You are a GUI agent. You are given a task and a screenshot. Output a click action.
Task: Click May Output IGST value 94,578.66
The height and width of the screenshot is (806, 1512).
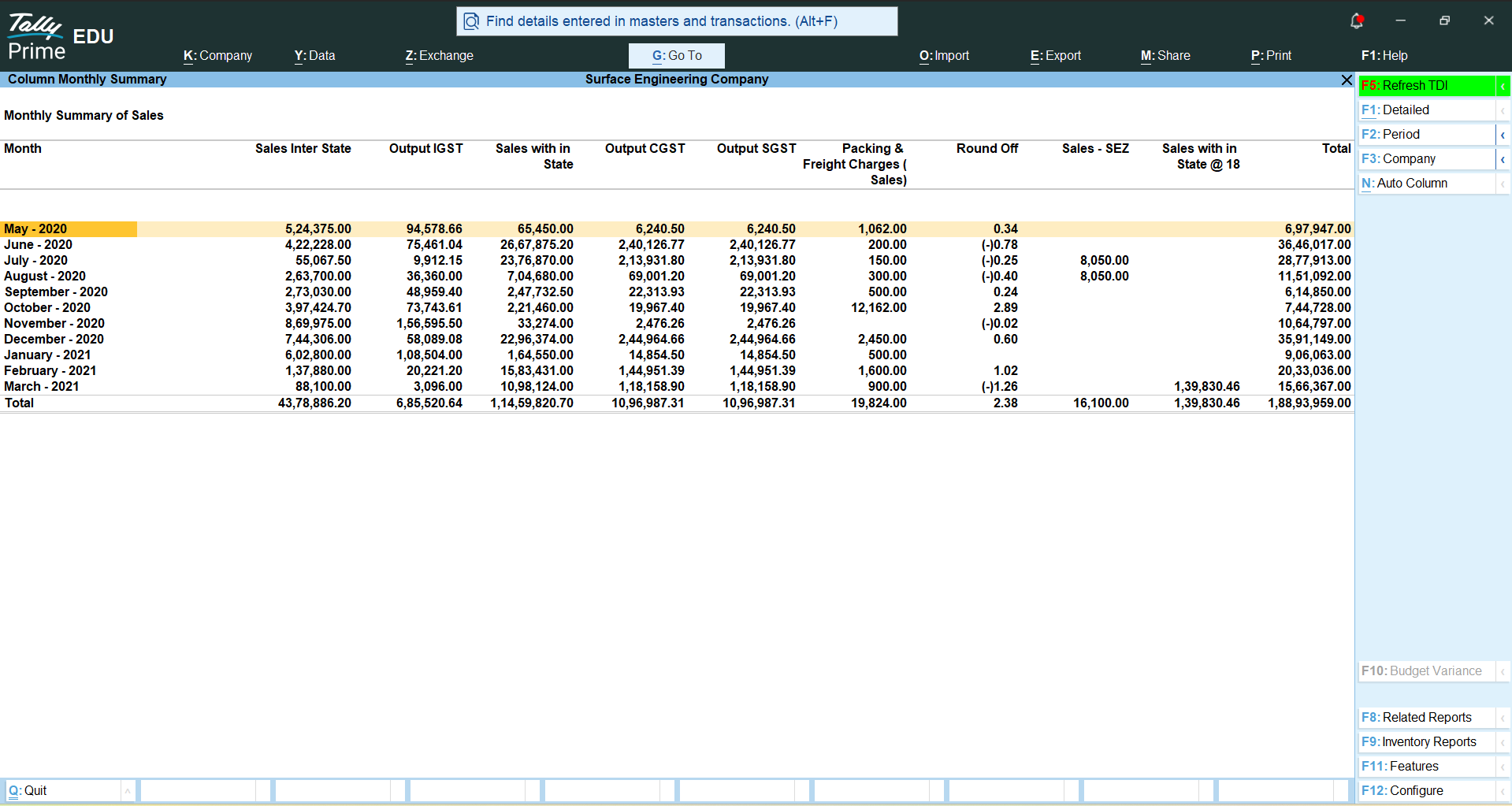pos(434,229)
